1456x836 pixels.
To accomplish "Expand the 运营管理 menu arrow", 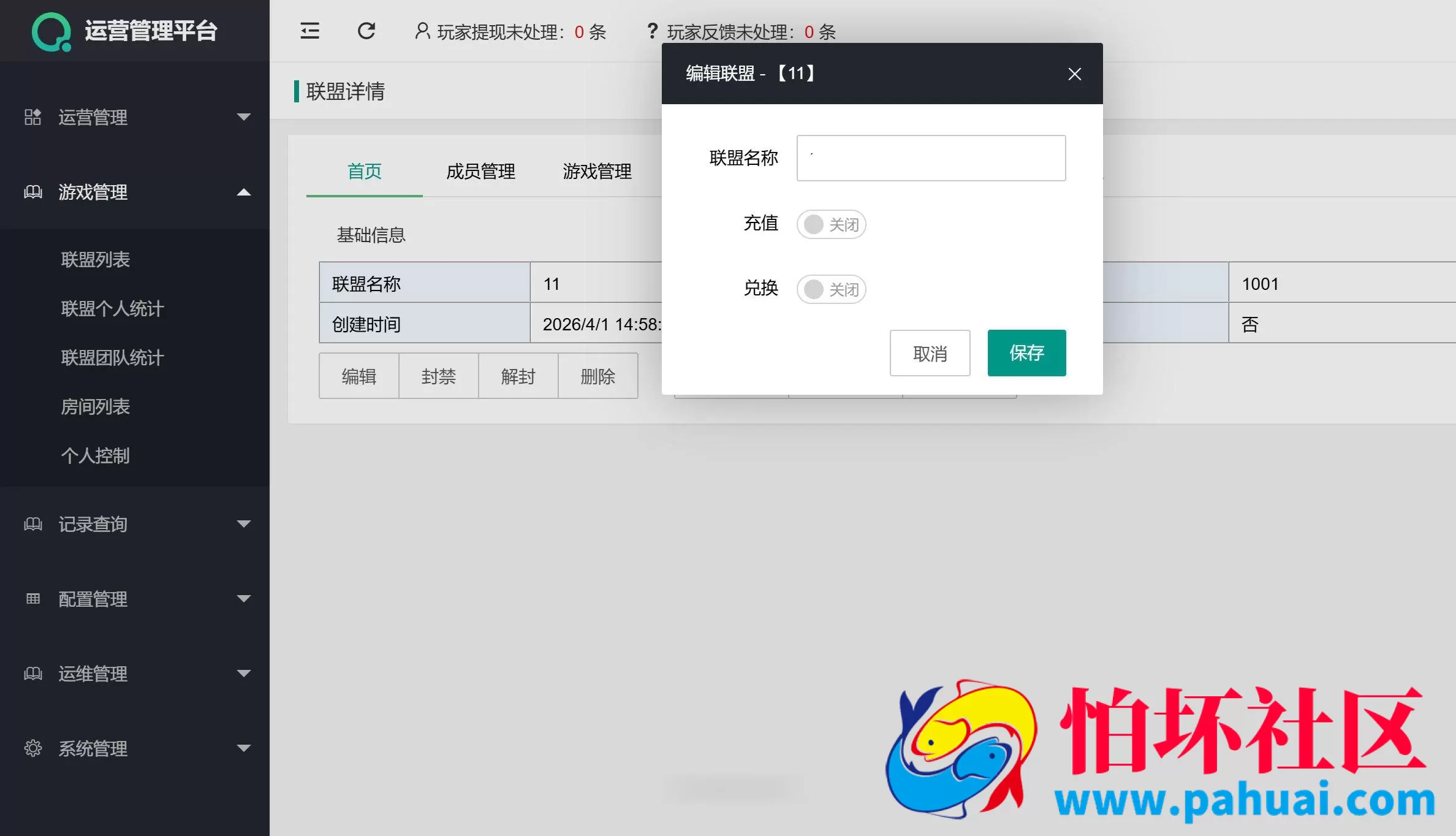I will coord(244,116).
